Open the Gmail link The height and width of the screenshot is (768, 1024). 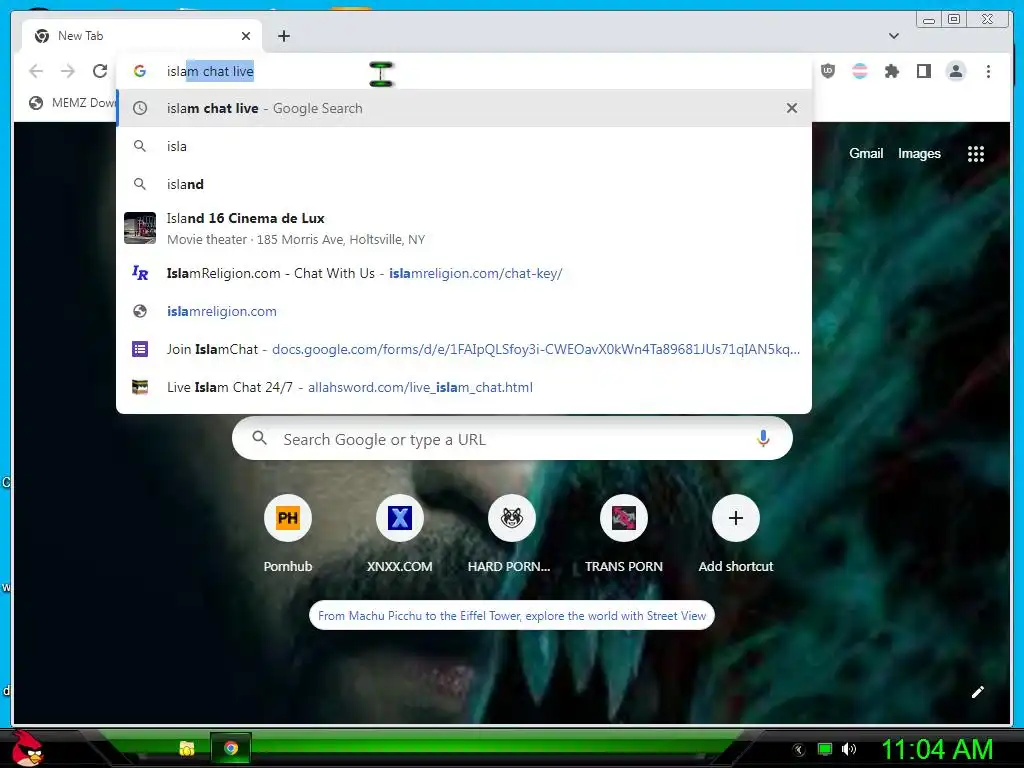[x=866, y=153]
